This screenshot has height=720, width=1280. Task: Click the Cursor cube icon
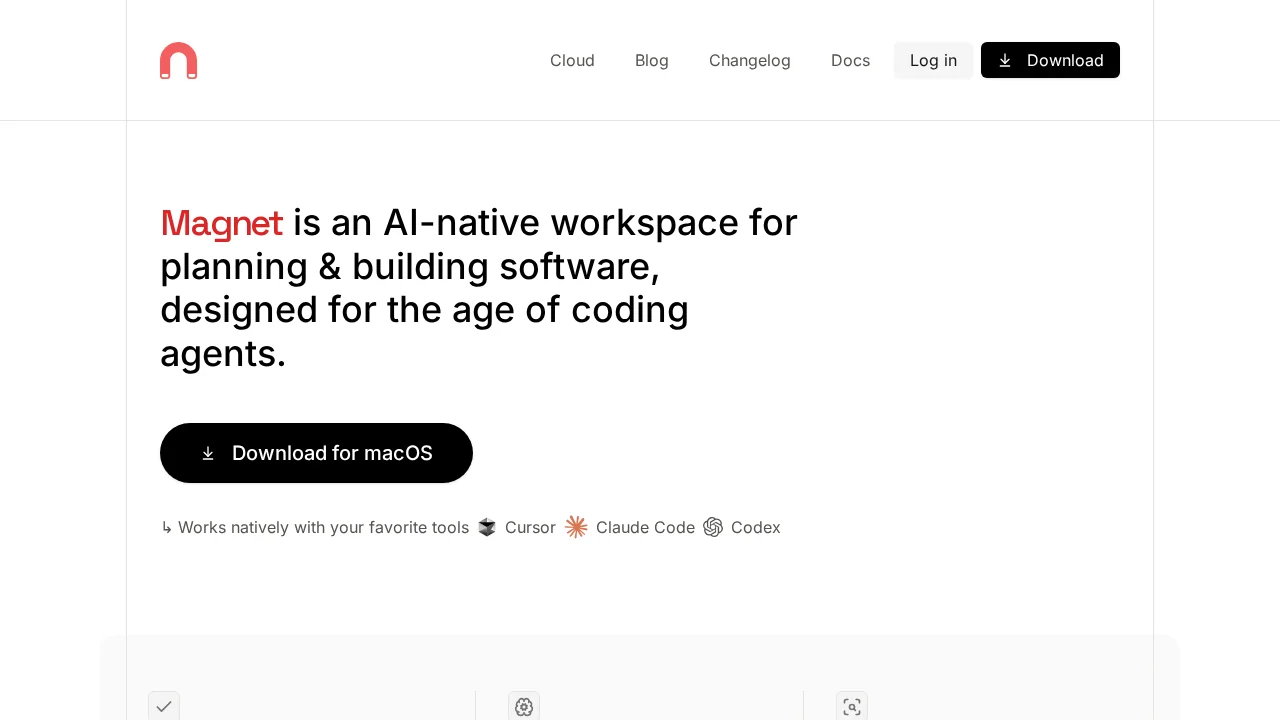point(487,527)
